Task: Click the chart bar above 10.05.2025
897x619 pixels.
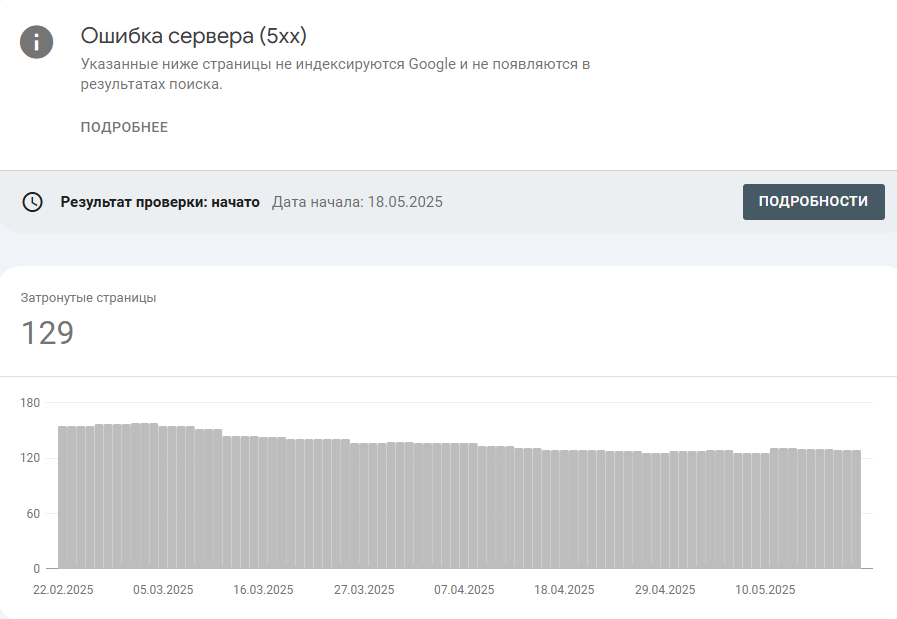Action: click(765, 511)
